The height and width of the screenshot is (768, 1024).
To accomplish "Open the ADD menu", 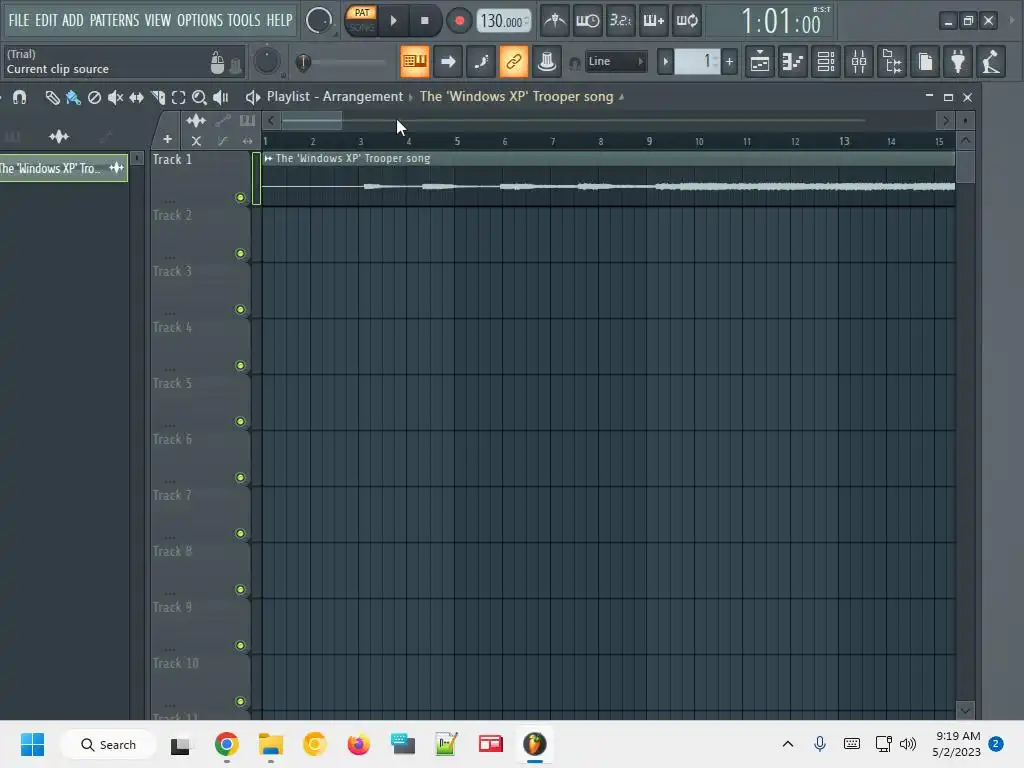I will [x=72, y=20].
